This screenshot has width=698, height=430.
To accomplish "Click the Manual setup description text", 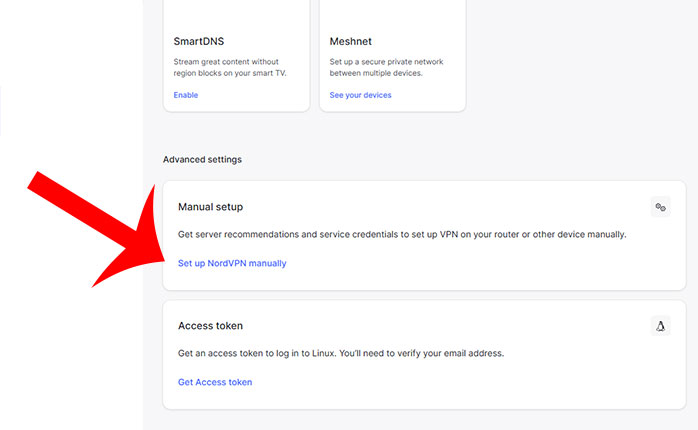I will 401,234.
